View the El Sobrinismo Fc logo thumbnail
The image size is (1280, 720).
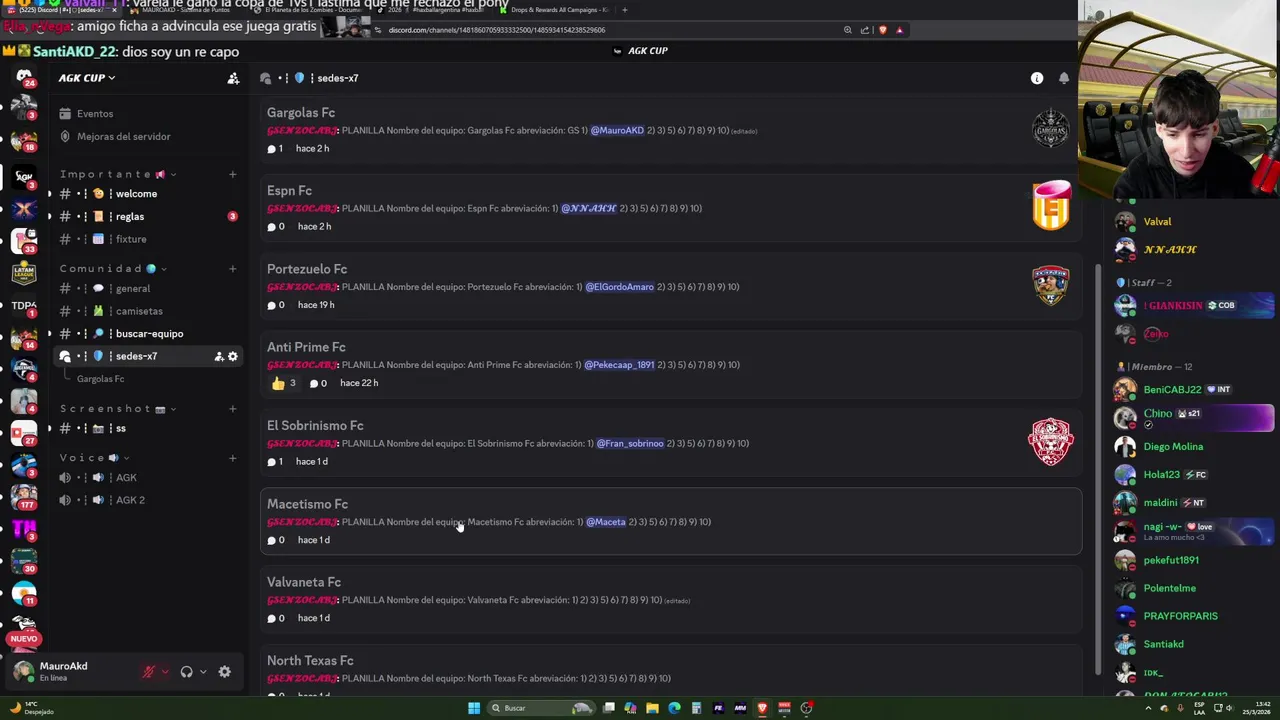[1051, 443]
